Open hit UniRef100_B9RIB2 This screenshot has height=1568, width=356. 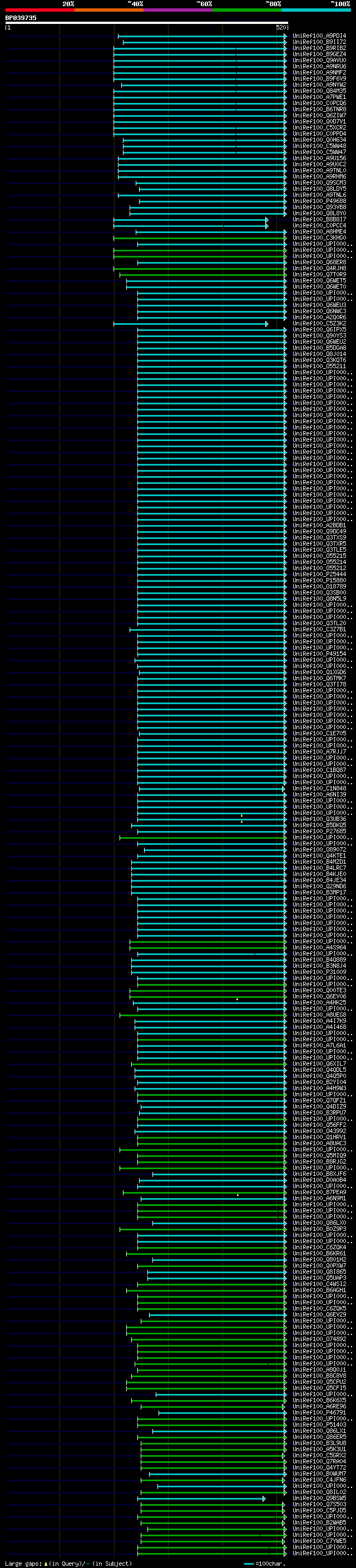click(x=319, y=48)
